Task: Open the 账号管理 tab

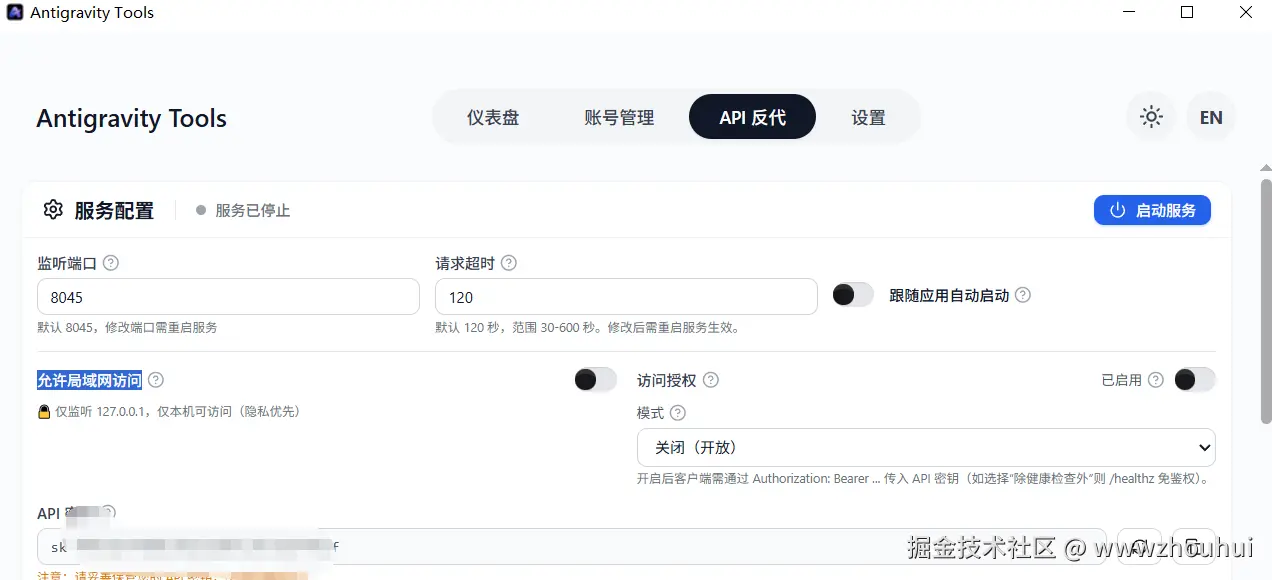Action: pos(619,117)
